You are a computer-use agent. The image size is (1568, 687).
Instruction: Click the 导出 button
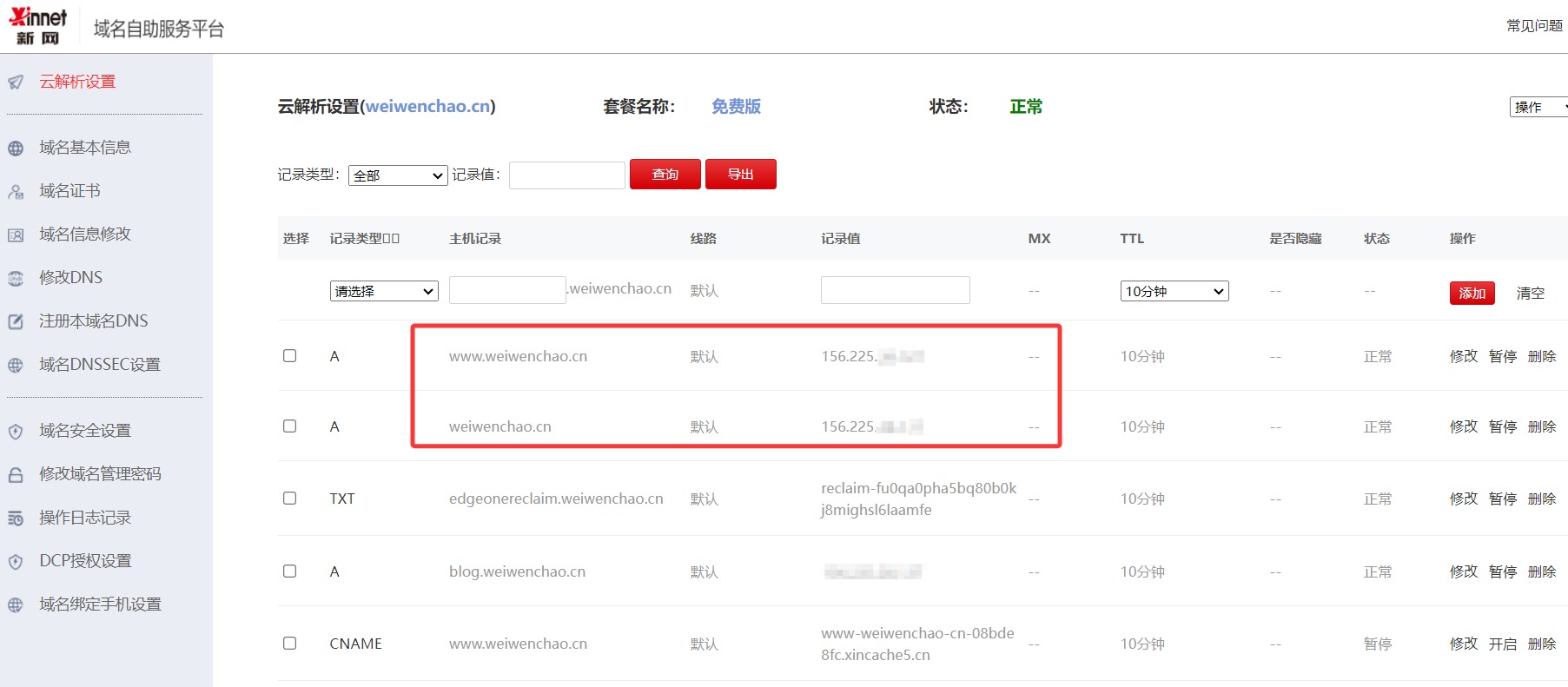pyautogui.click(x=741, y=174)
